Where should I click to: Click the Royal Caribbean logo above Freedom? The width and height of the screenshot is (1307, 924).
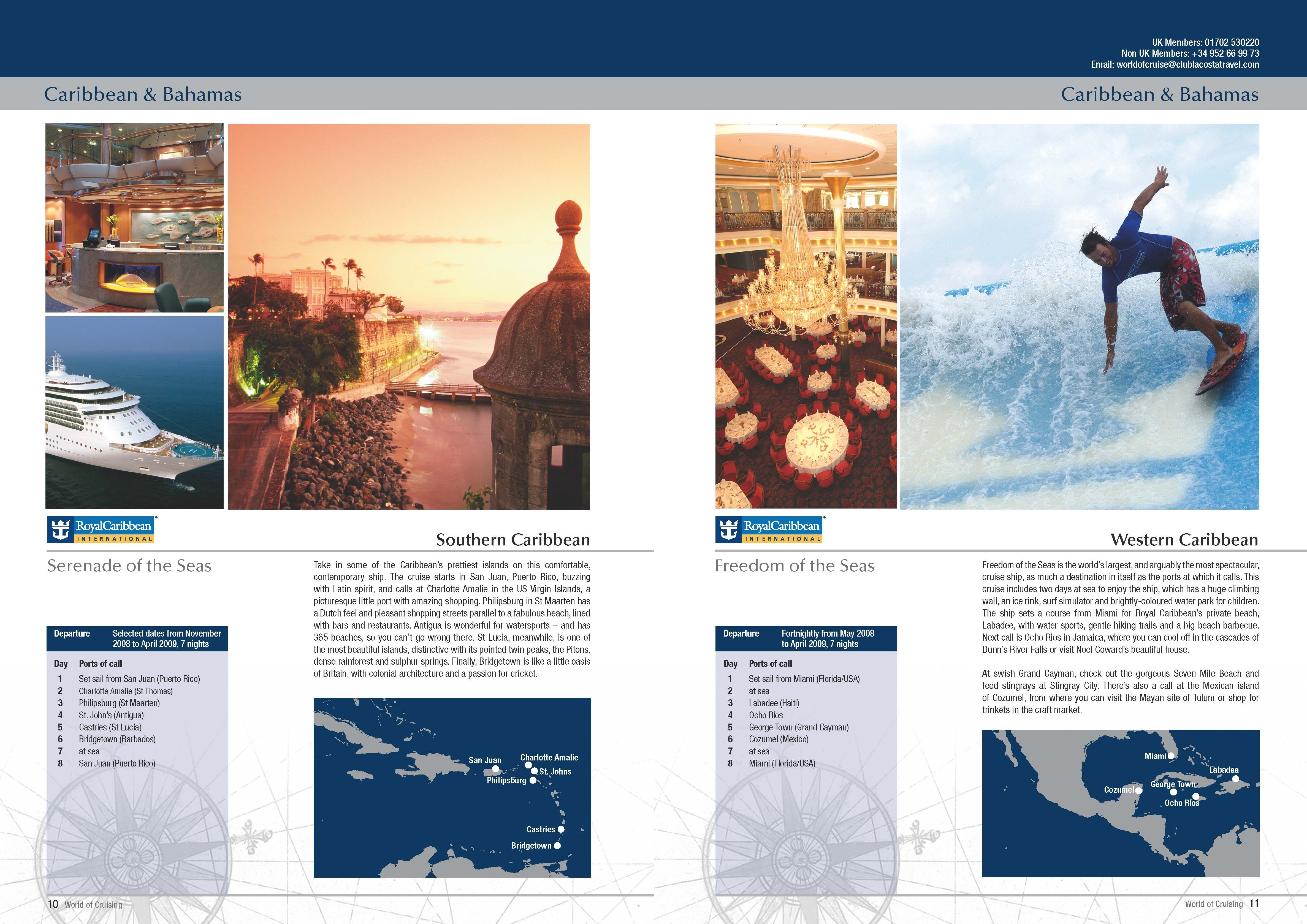tap(769, 530)
